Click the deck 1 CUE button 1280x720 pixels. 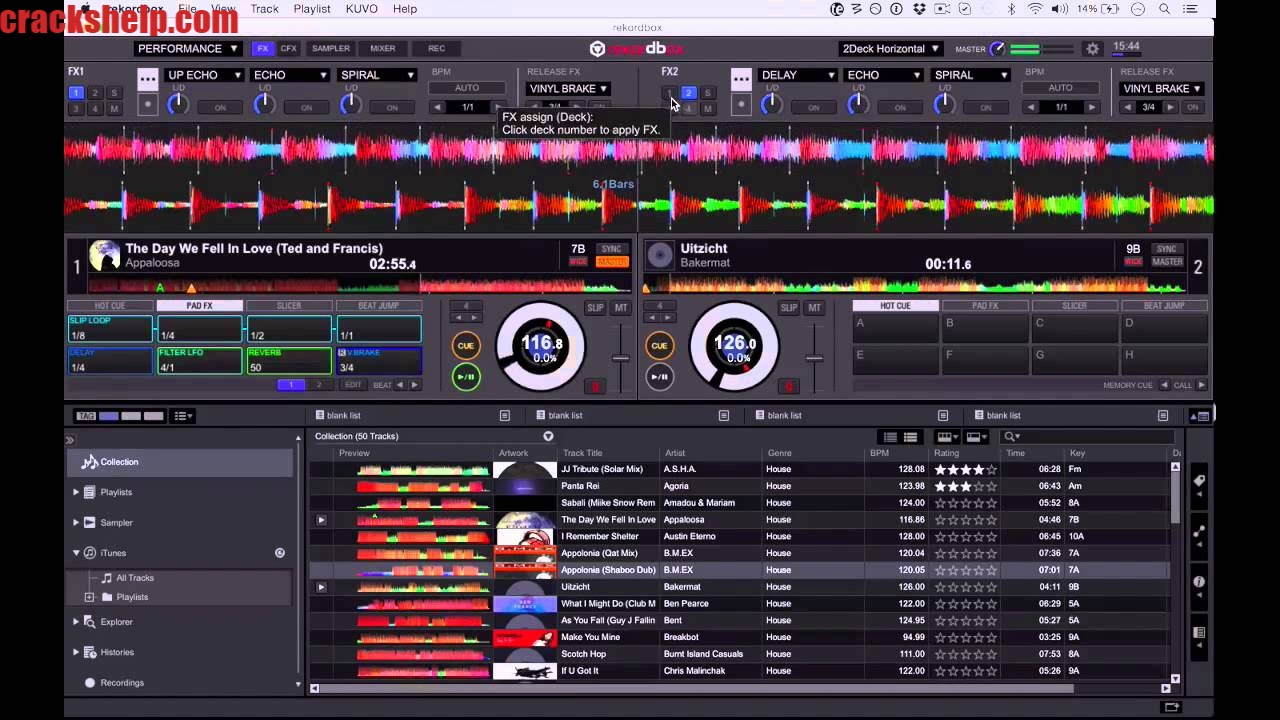point(465,346)
